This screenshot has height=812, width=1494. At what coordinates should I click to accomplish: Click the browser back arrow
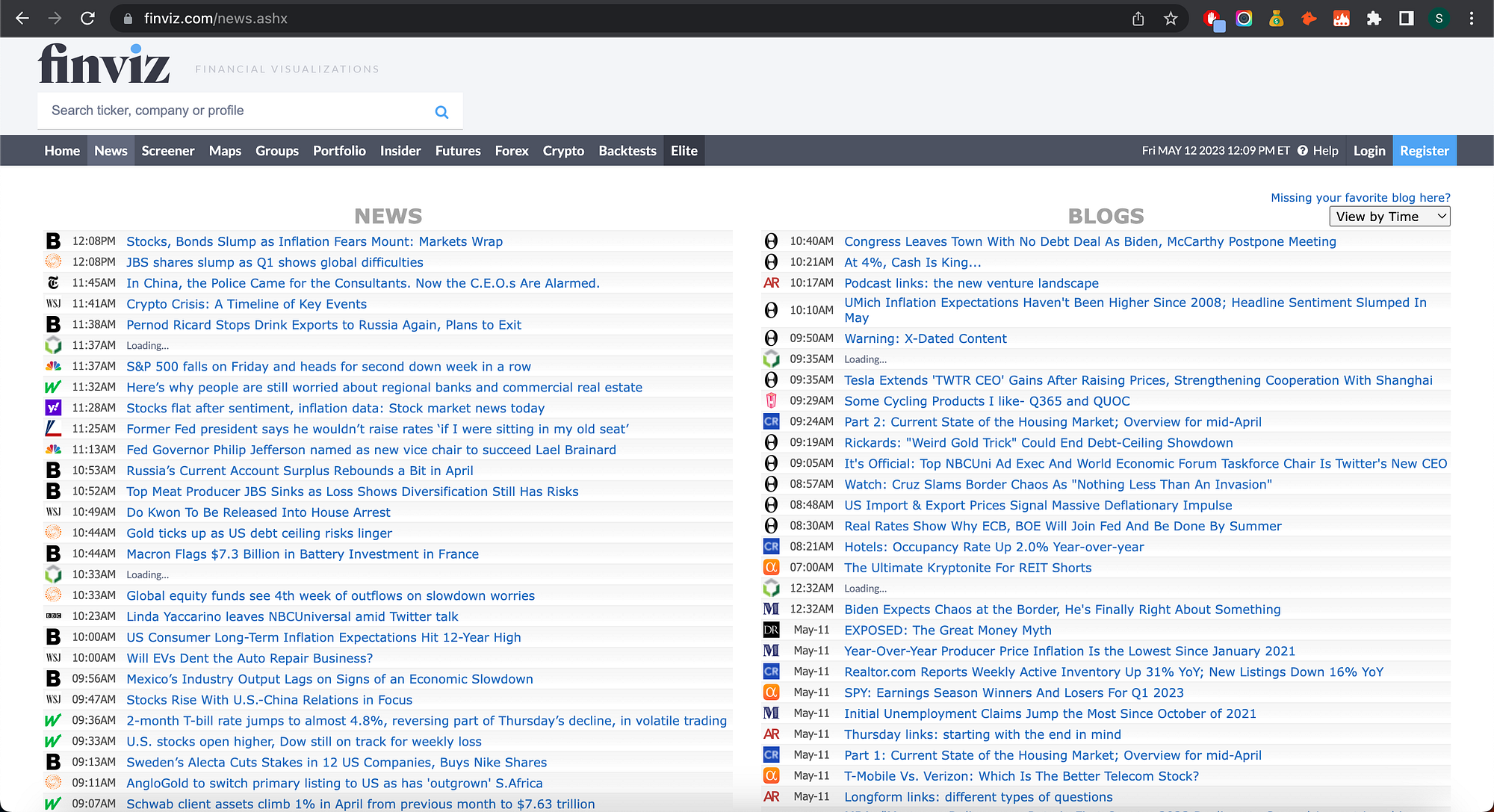coord(22,19)
